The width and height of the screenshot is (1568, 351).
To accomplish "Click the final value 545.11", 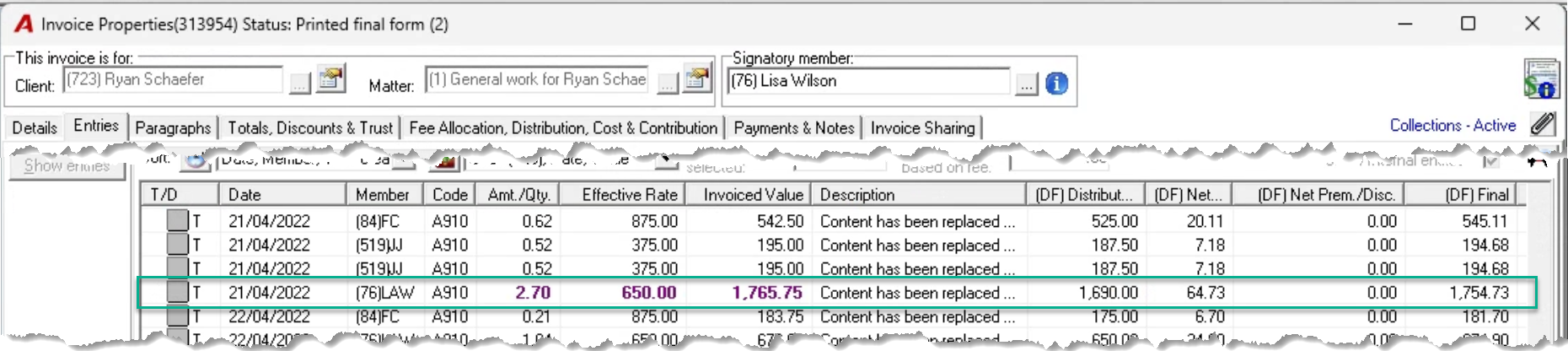I will [x=1485, y=221].
